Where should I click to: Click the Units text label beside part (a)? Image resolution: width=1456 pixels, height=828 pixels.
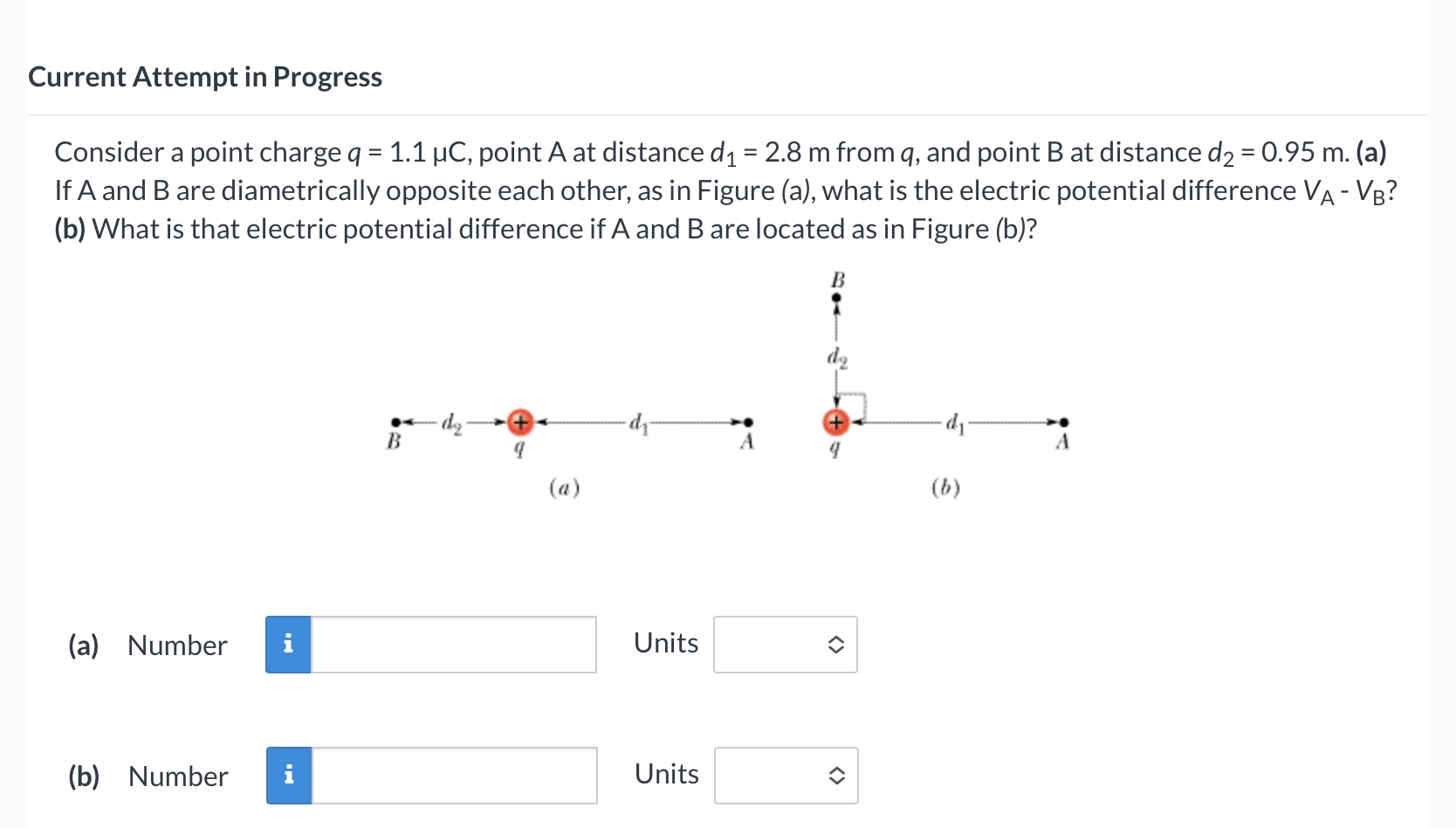click(666, 643)
